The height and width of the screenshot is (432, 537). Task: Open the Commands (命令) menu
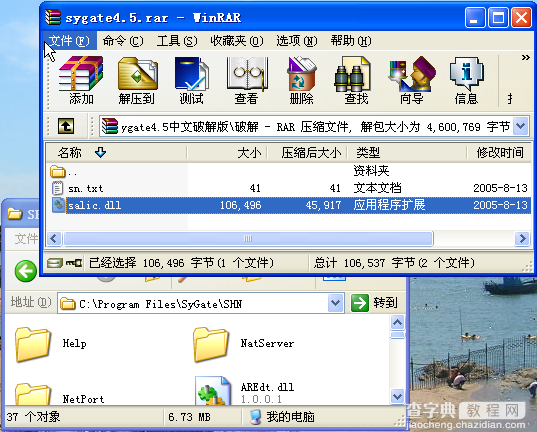point(123,41)
